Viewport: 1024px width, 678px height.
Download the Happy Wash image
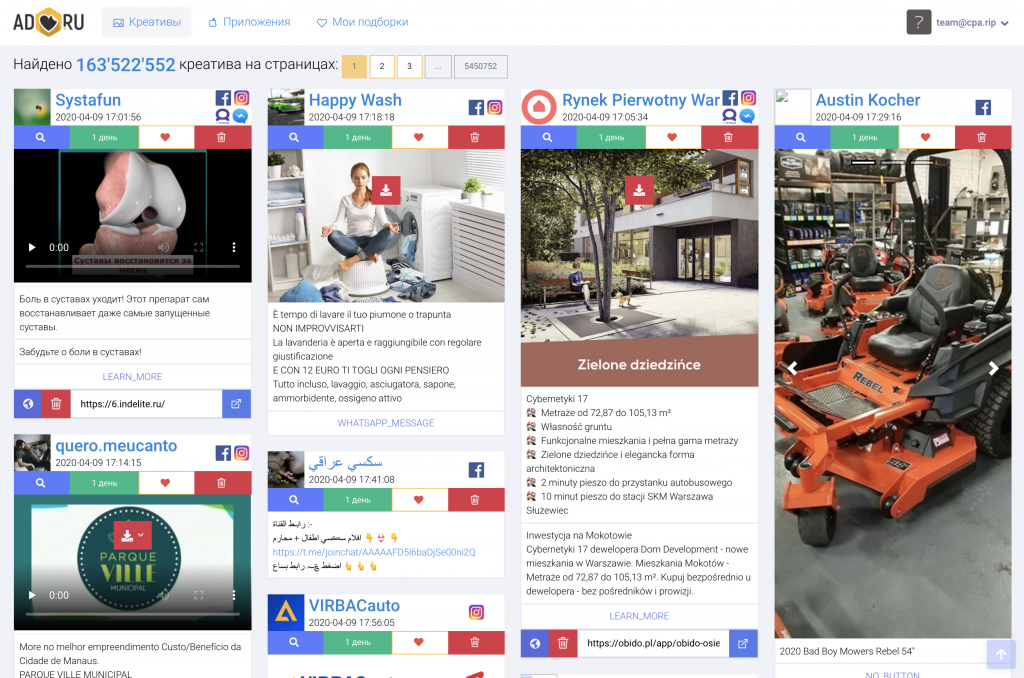(x=386, y=190)
